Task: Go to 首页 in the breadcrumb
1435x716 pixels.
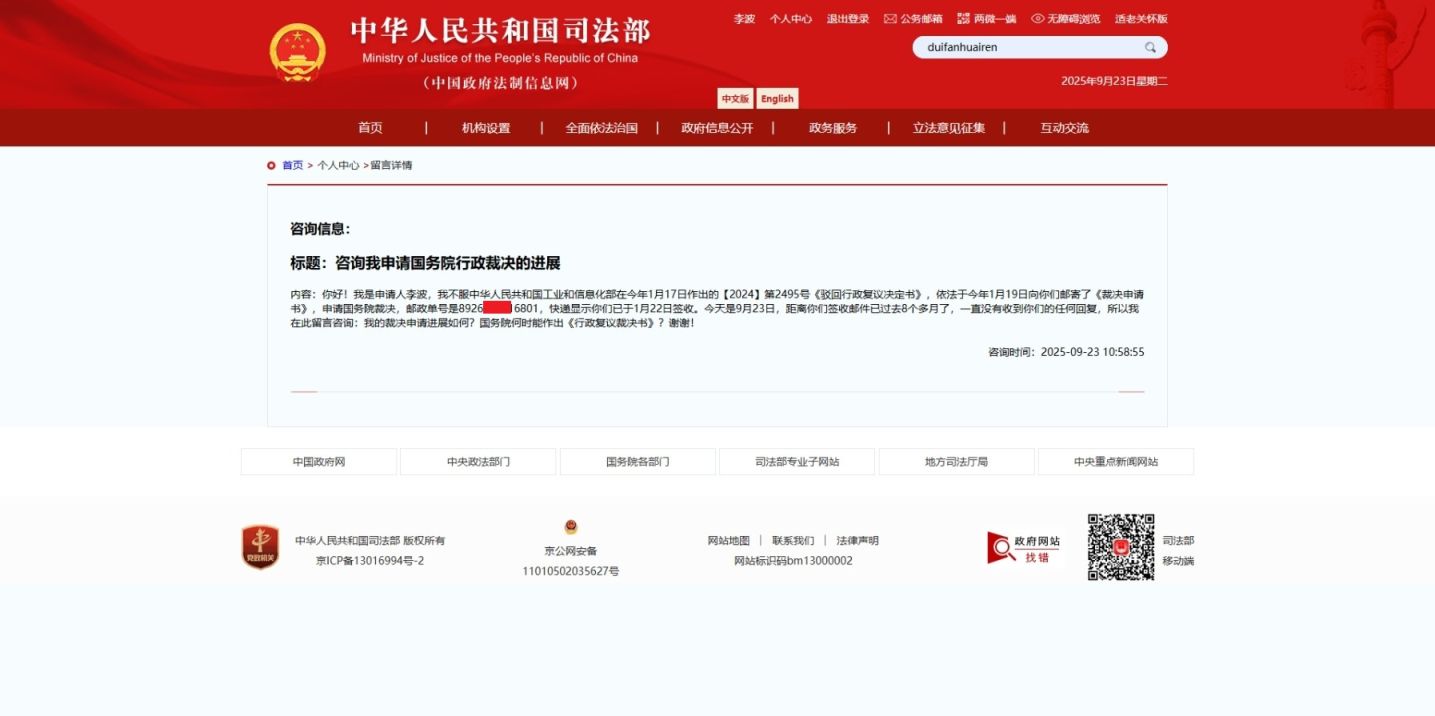Action: coord(292,166)
